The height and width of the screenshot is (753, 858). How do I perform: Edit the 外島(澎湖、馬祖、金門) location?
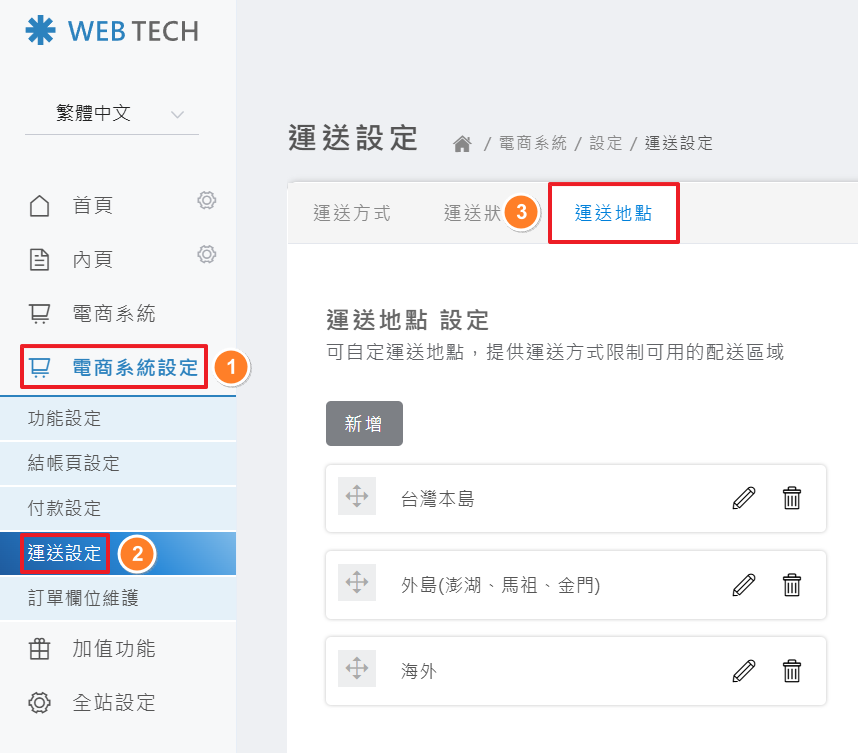coord(743,584)
